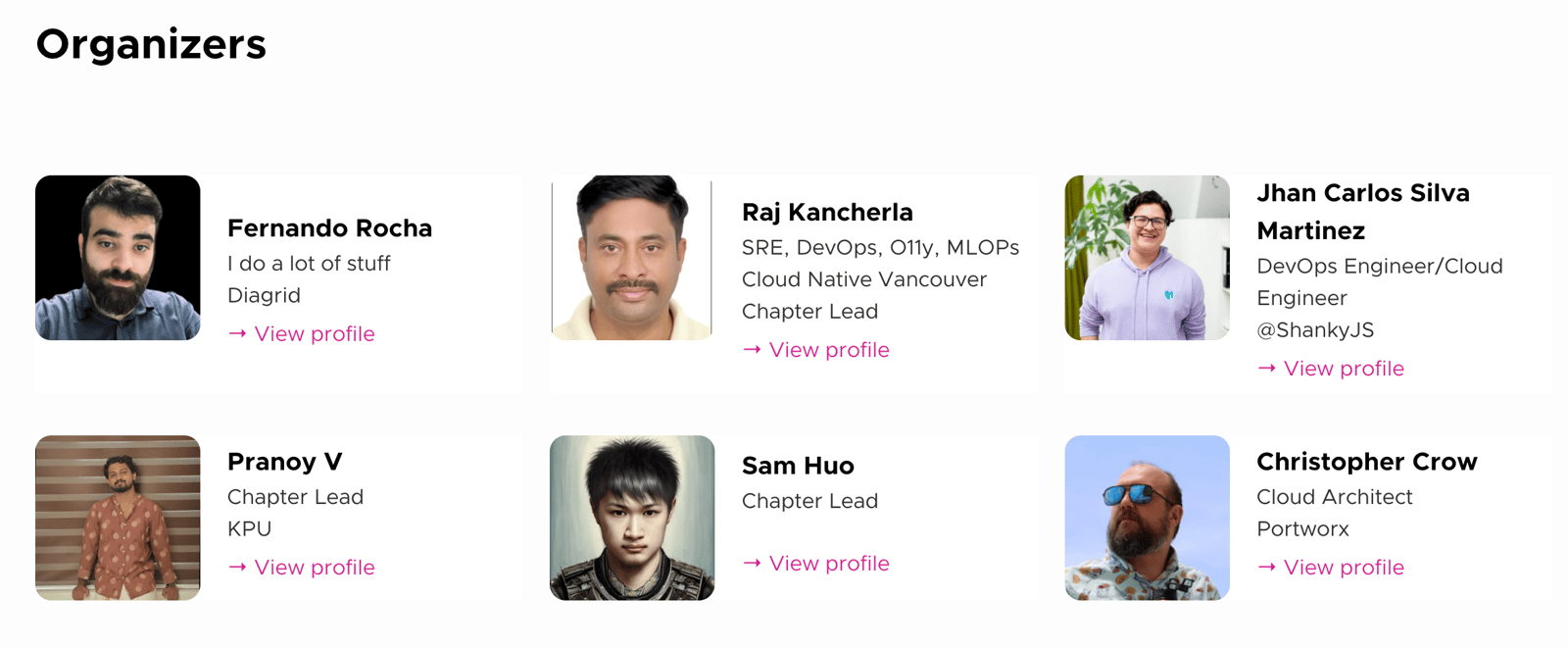The image size is (1568, 647).
Task: Click the arrow icon beside Pranoy V's profile link
Action: tap(237, 568)
